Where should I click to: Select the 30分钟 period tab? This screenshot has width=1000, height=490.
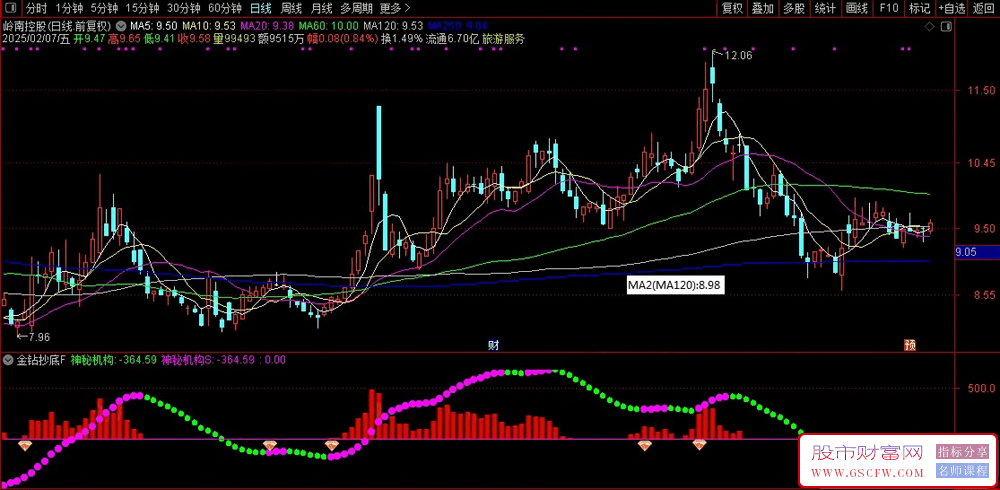pos(184,8)
